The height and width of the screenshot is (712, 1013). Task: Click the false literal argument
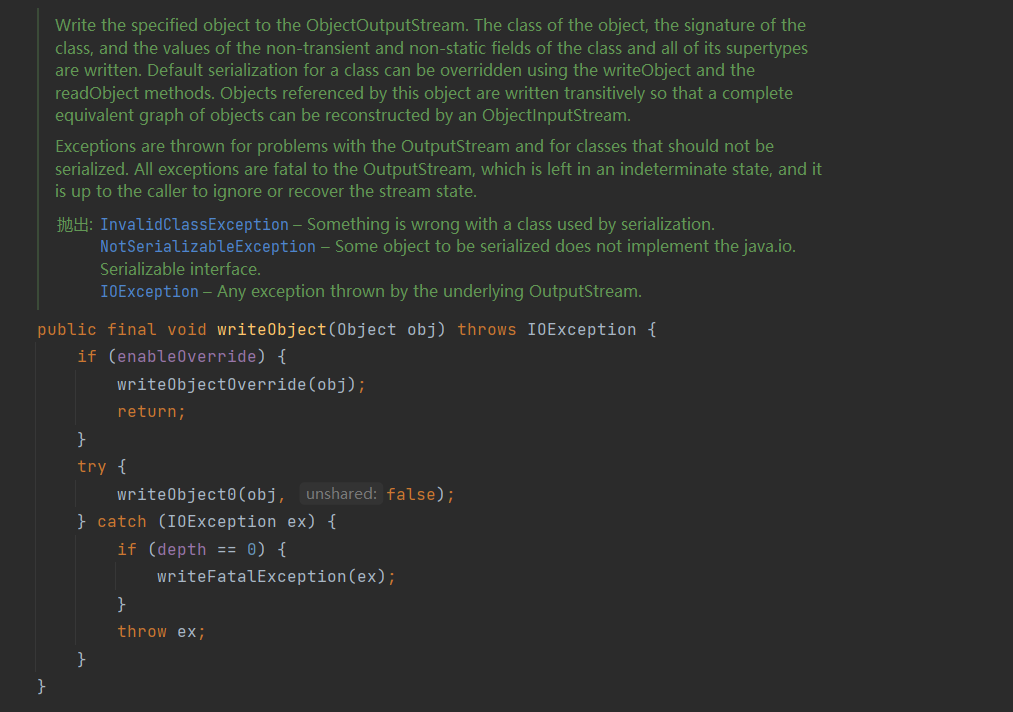[x=410, y=494]
